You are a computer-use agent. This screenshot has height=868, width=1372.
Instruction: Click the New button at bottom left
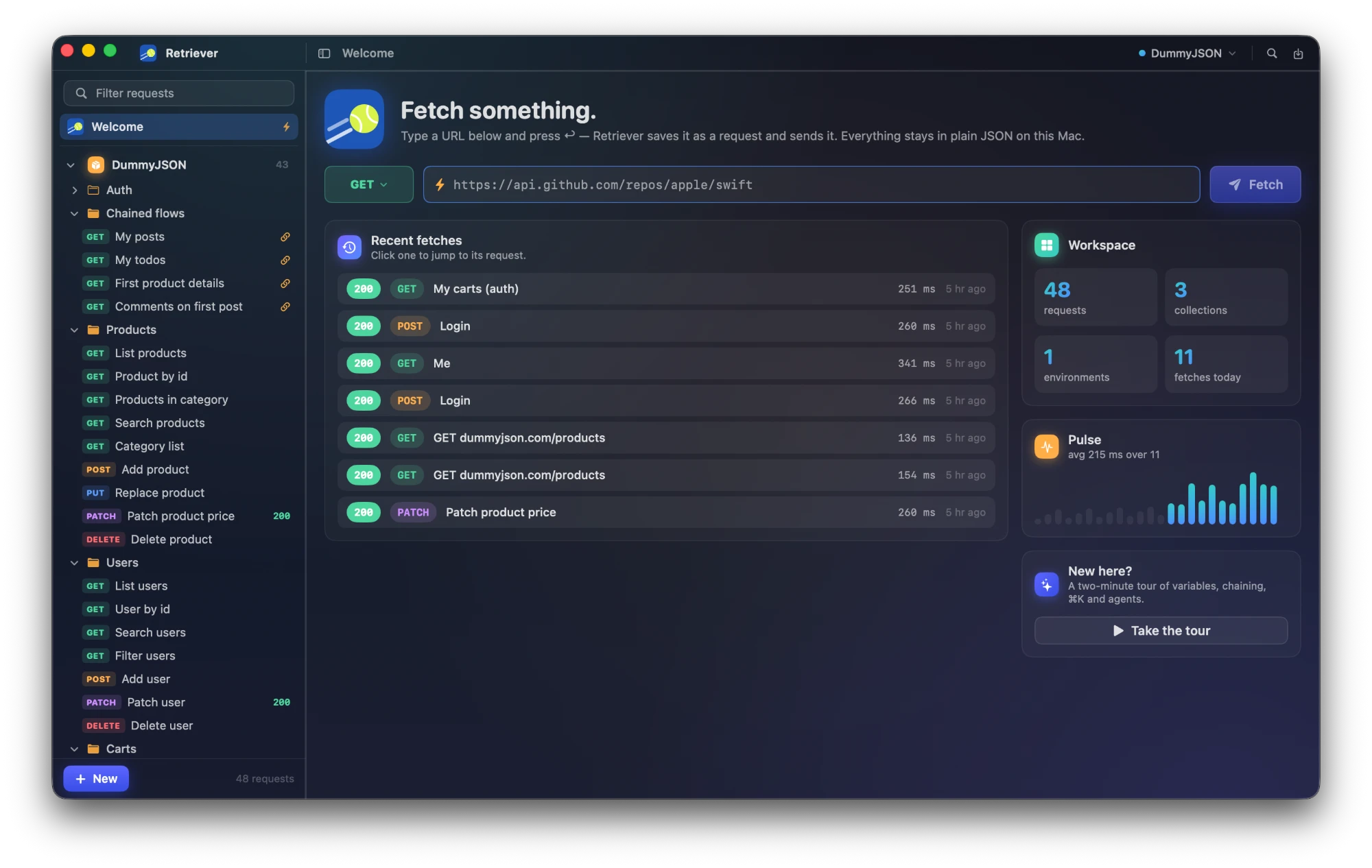(96, 778)
